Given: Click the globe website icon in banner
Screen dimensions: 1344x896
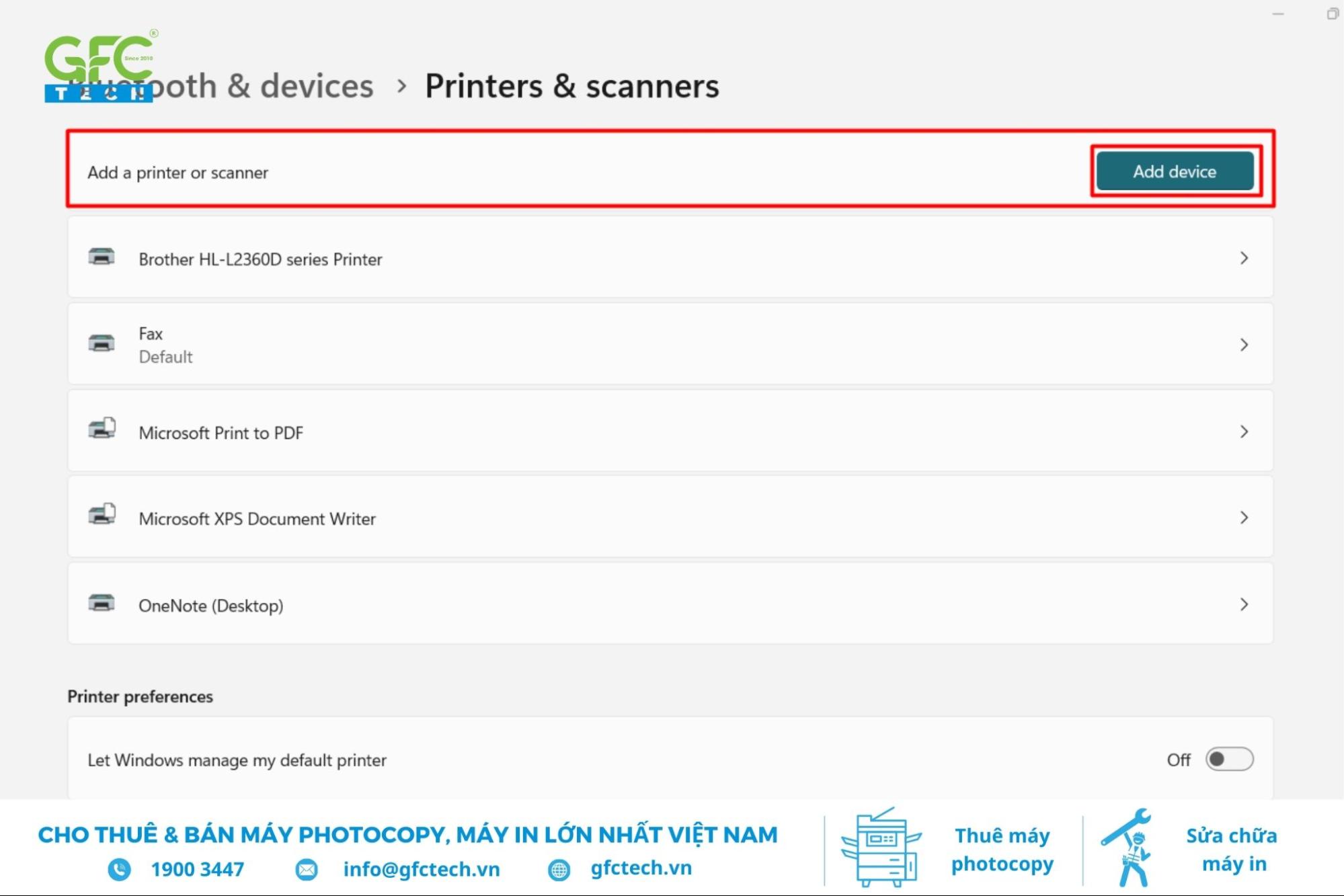Looking at the screenshot, I should pyautogui.click(x=558, y=870).
